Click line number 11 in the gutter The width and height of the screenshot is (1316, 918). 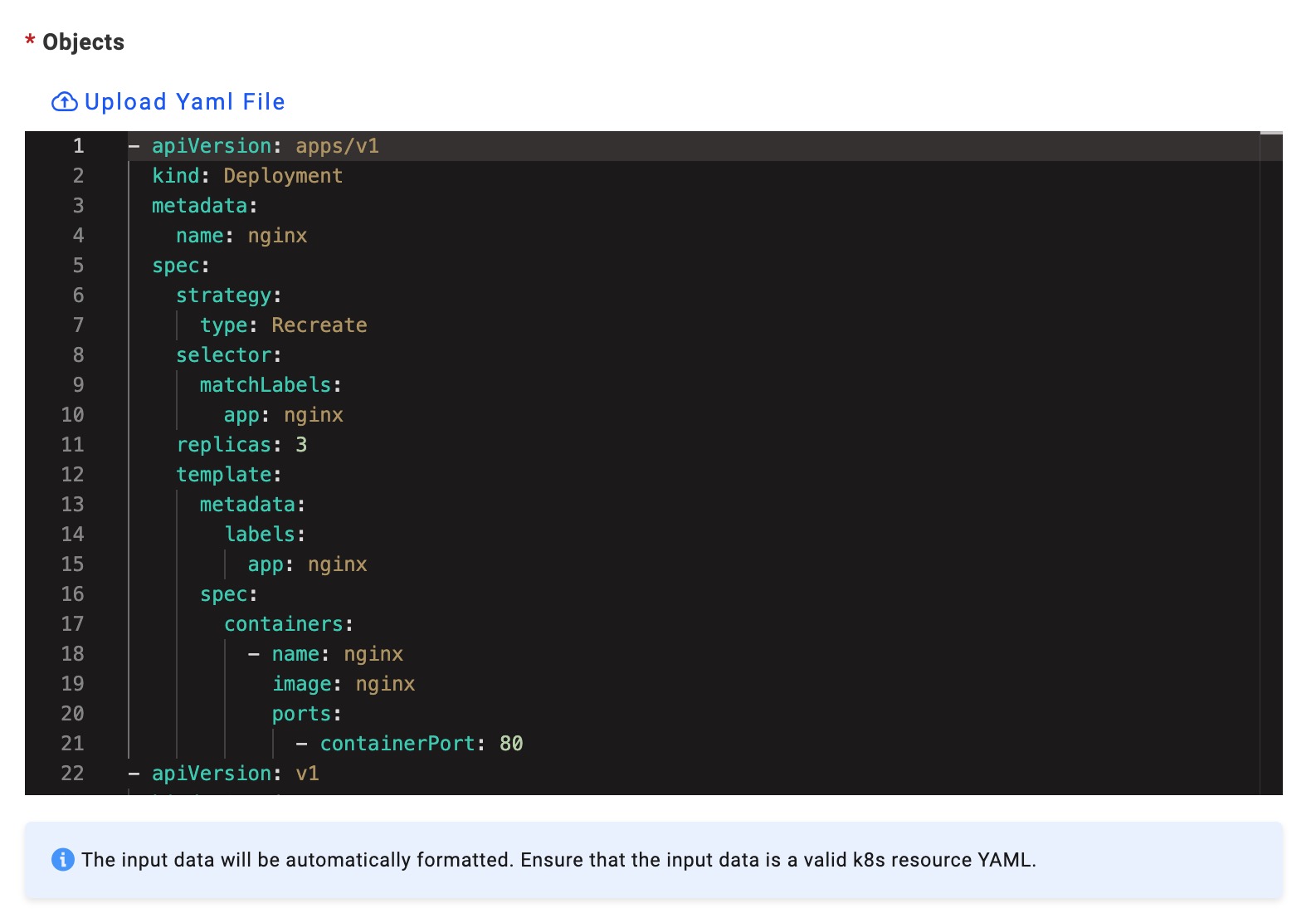coord(73,445)
